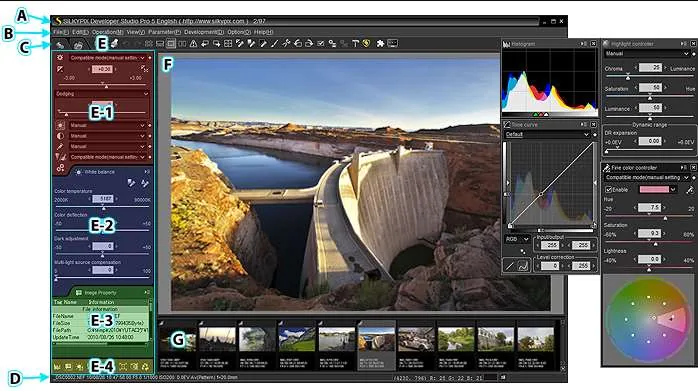The height and width of the screenshot is (391, 698).
Task: Open the pink color swatch dropdown arrow
Action: [673, 189]
